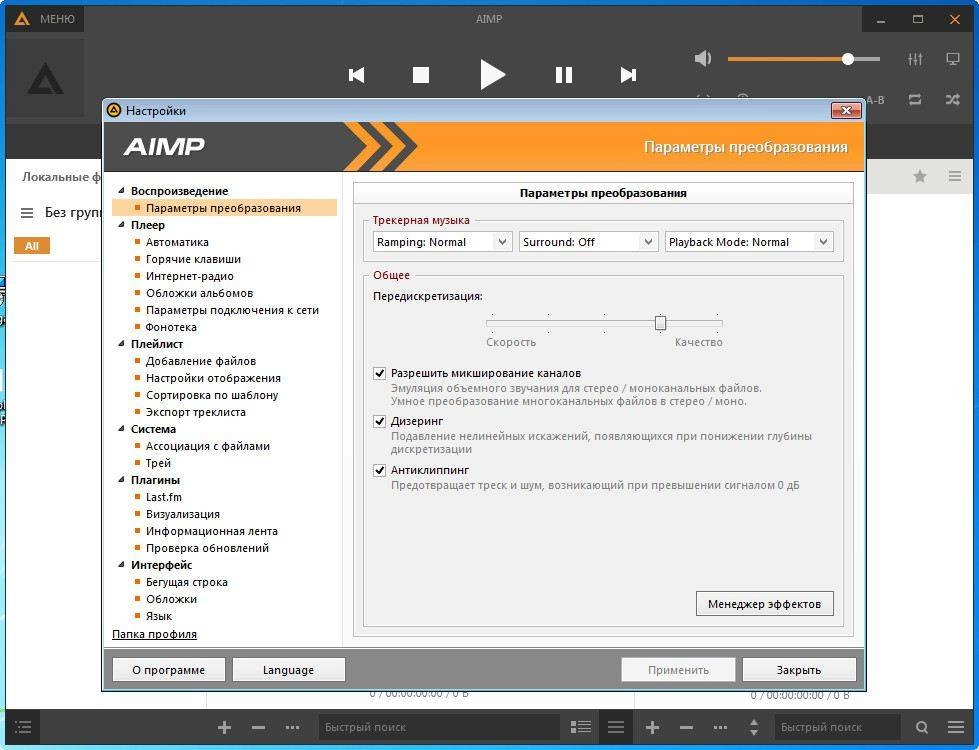Remove items with right minus icon
979x750 pixels.
coord(686,727)
